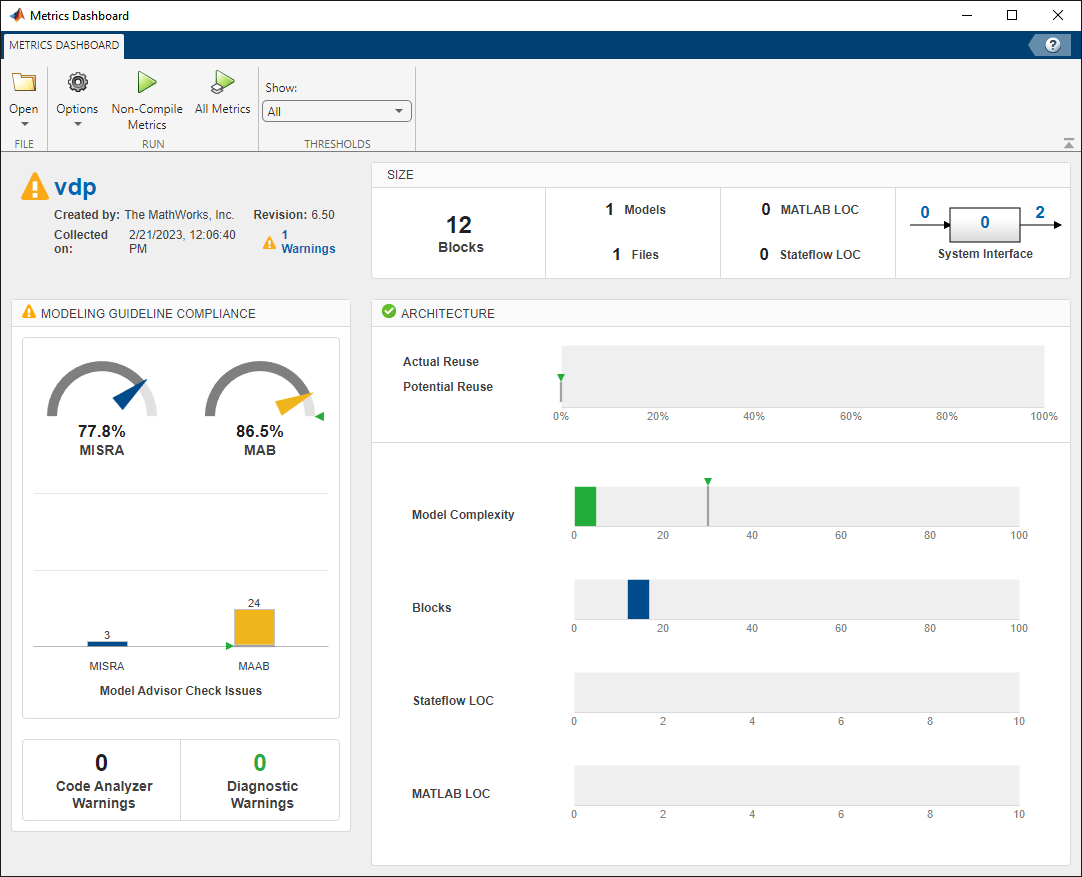This screenshot has width=1082, height=877.
Task: Expand the Options dropdown arrow
Action: [x=77, y=124]
